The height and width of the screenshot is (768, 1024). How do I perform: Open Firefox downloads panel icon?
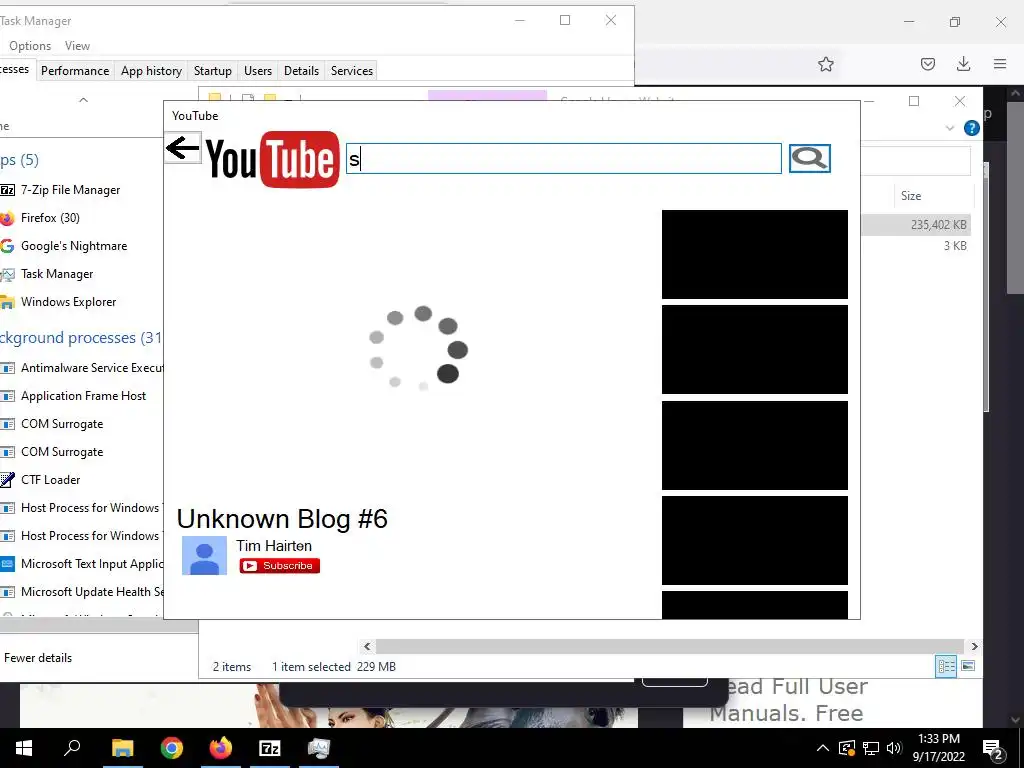[x=963, y=64]
